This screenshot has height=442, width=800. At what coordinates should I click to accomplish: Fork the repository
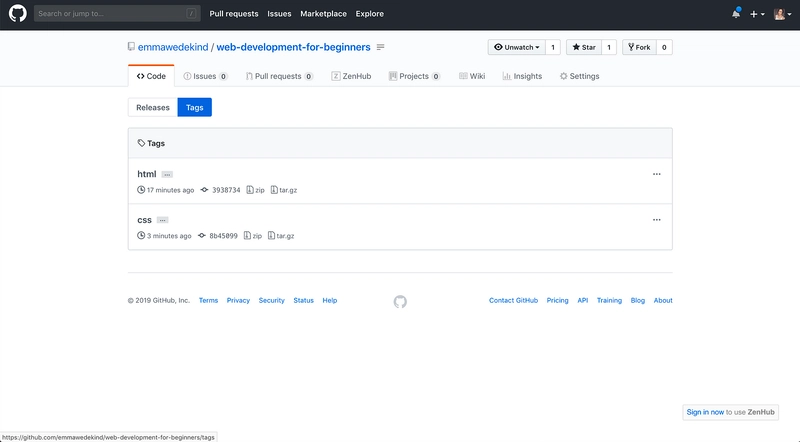[639, 47]
